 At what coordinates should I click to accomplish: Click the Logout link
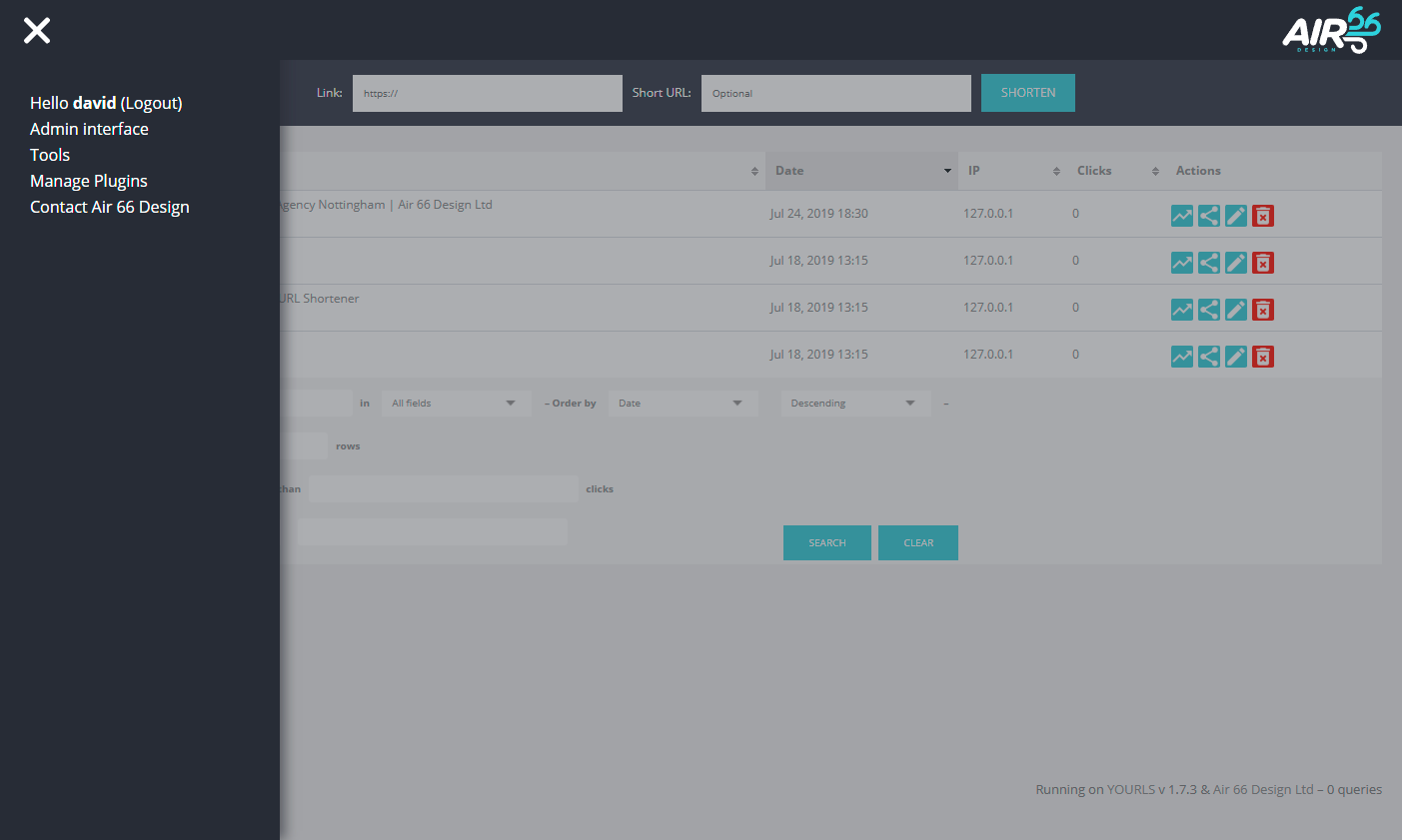pyautogui.click(x=151, y=103)
